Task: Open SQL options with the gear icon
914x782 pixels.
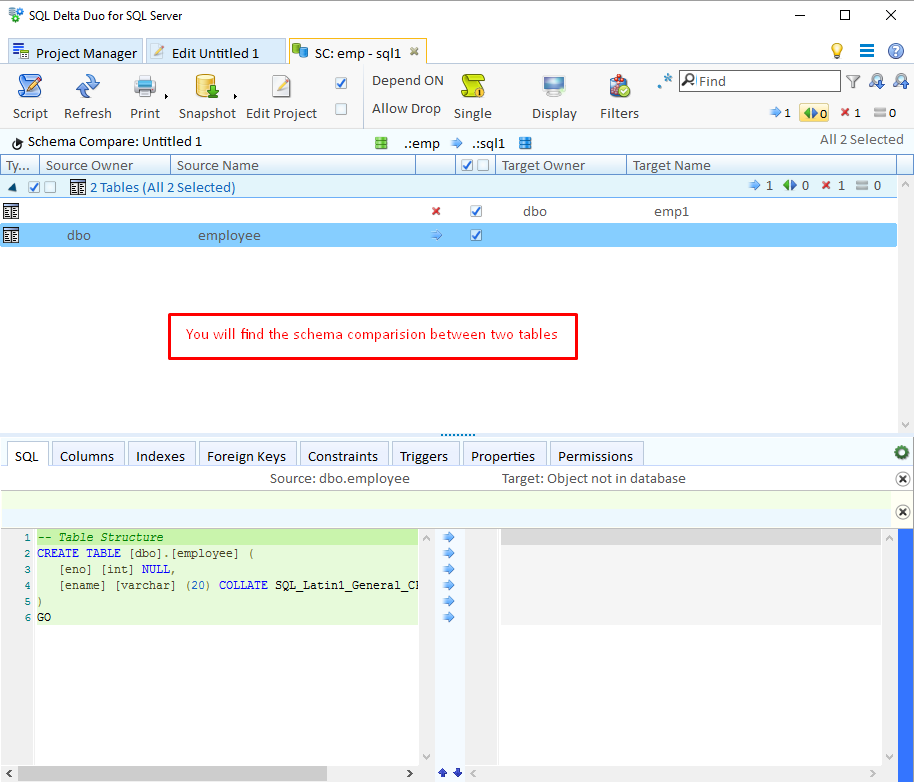Action: (901, 452)
